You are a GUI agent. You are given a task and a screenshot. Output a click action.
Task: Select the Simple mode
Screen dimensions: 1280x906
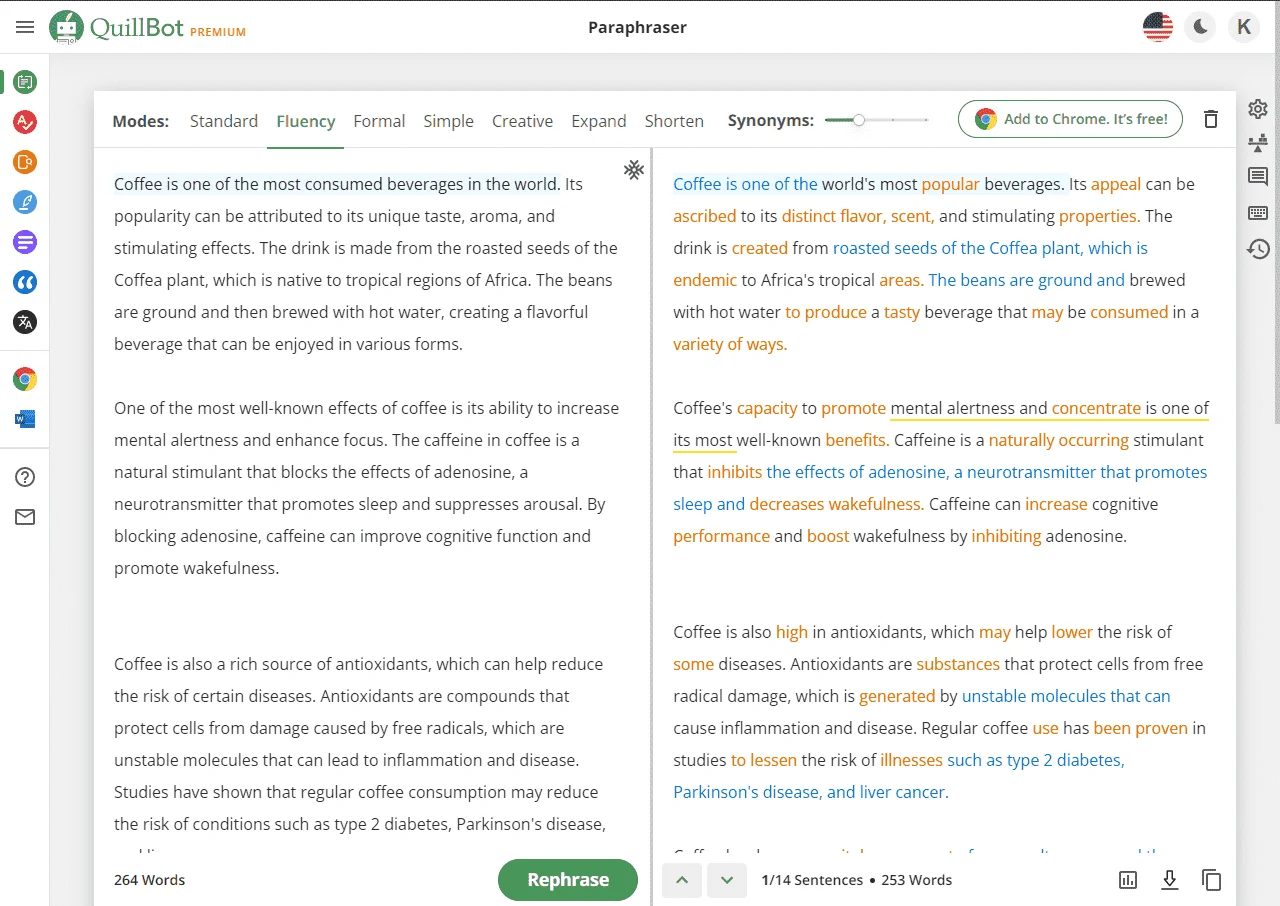click(448, 121)
